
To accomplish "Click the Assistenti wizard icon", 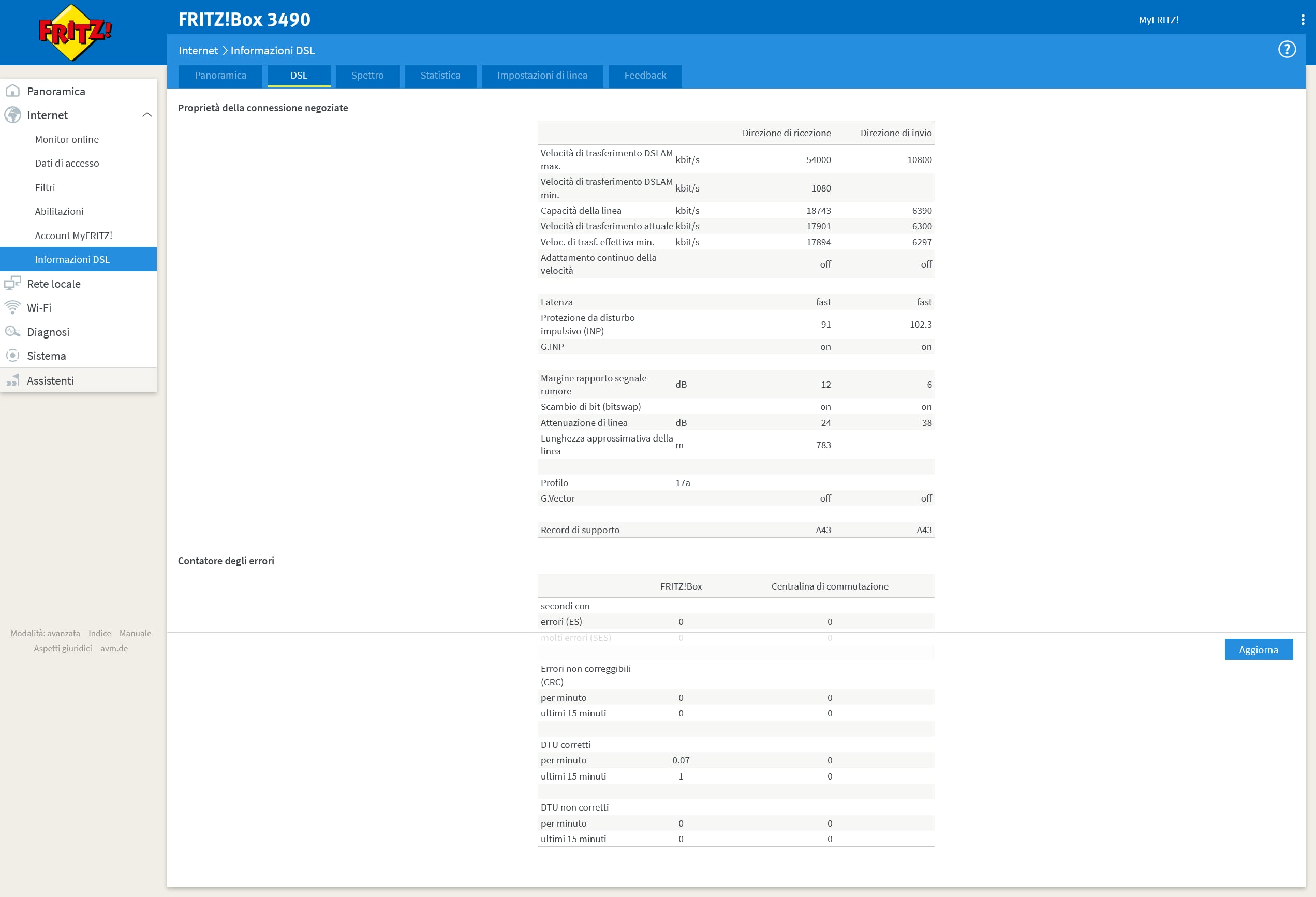I will click(x=12, y=380).
